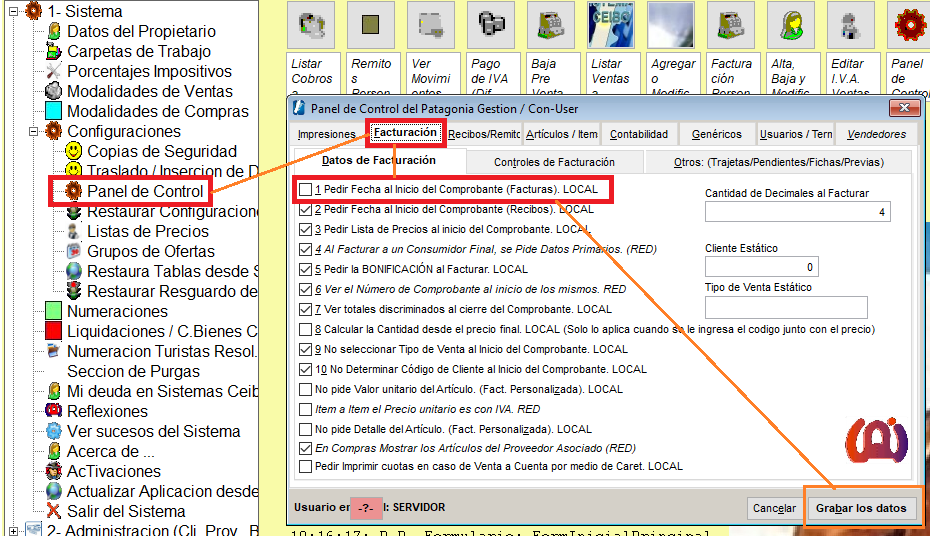Click the Porcentajes Impositivos tree icon
Image resolution: width=930 pixels, height=537 pixels.
coord(54,71)
